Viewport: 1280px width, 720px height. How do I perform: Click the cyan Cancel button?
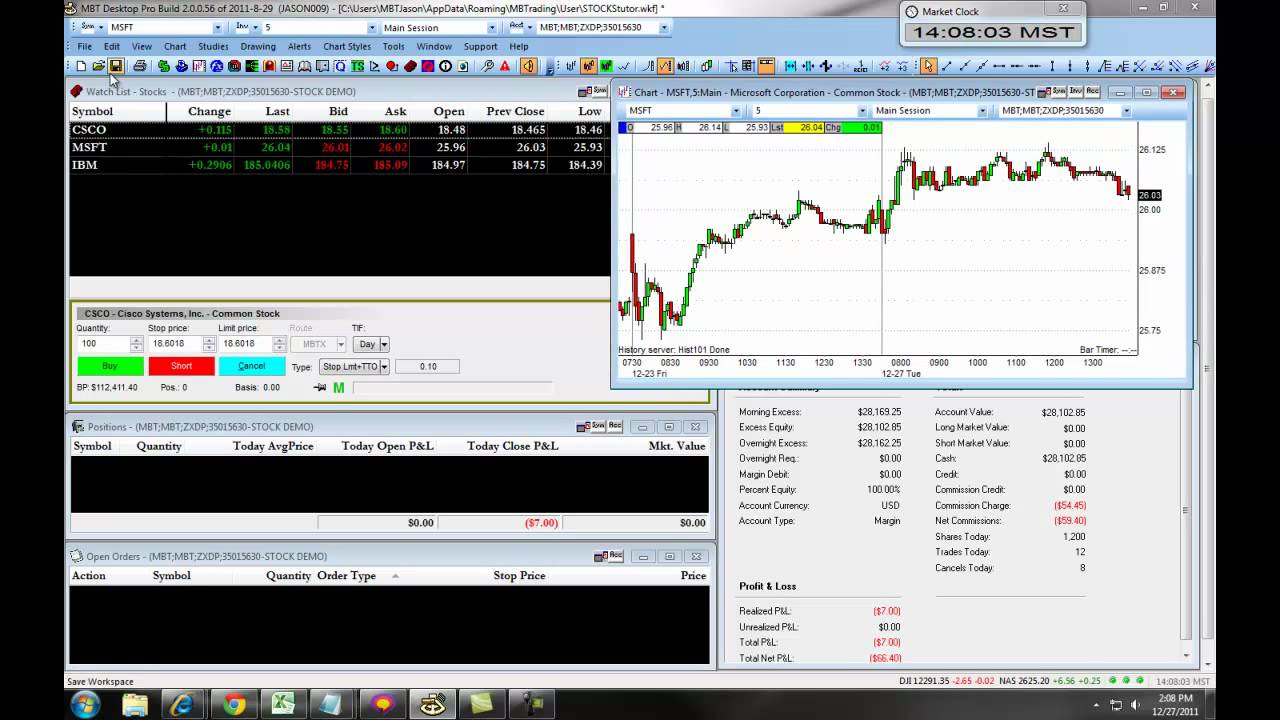(252, 366)
